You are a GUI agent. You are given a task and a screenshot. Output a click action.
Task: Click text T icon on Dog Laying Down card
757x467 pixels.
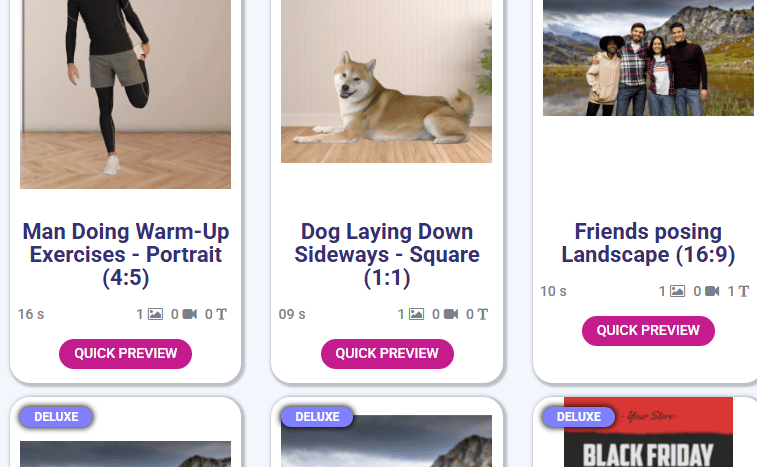(482, 314)
